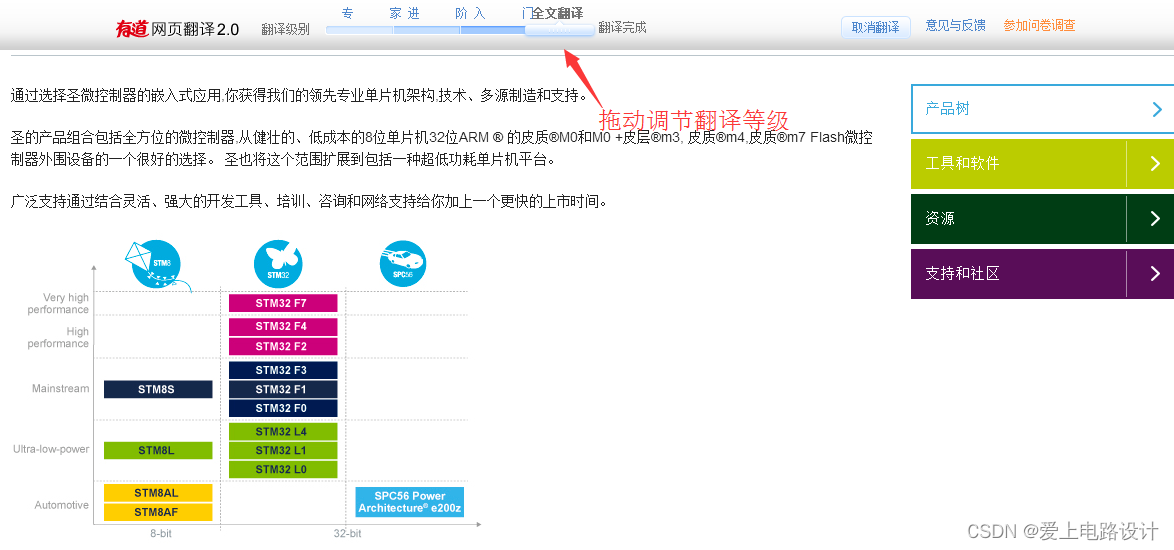This screenshot has height=550, width=1174.
Task: Select the STM32 F2 block
Action: coord(283,346)
